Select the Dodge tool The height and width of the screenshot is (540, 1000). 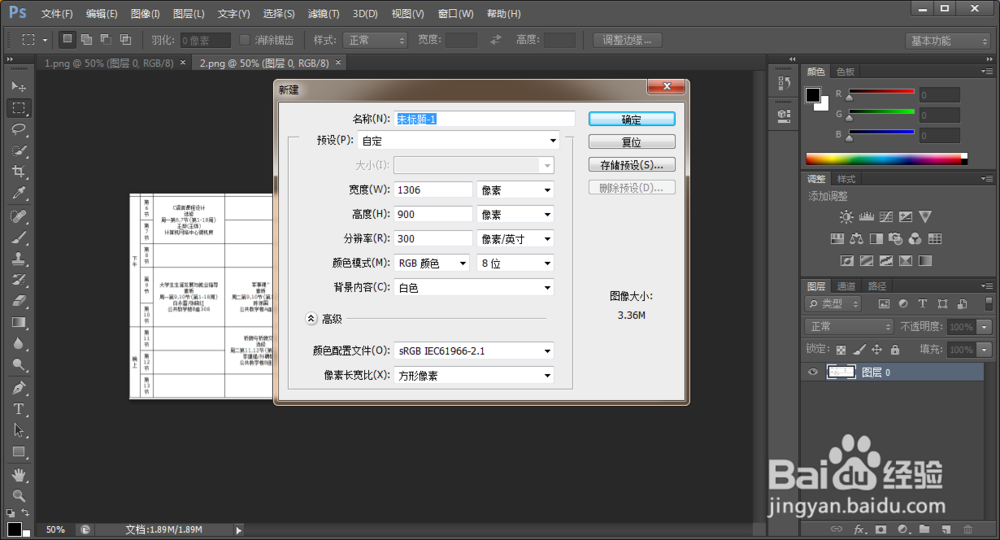(x=18, y=365)
